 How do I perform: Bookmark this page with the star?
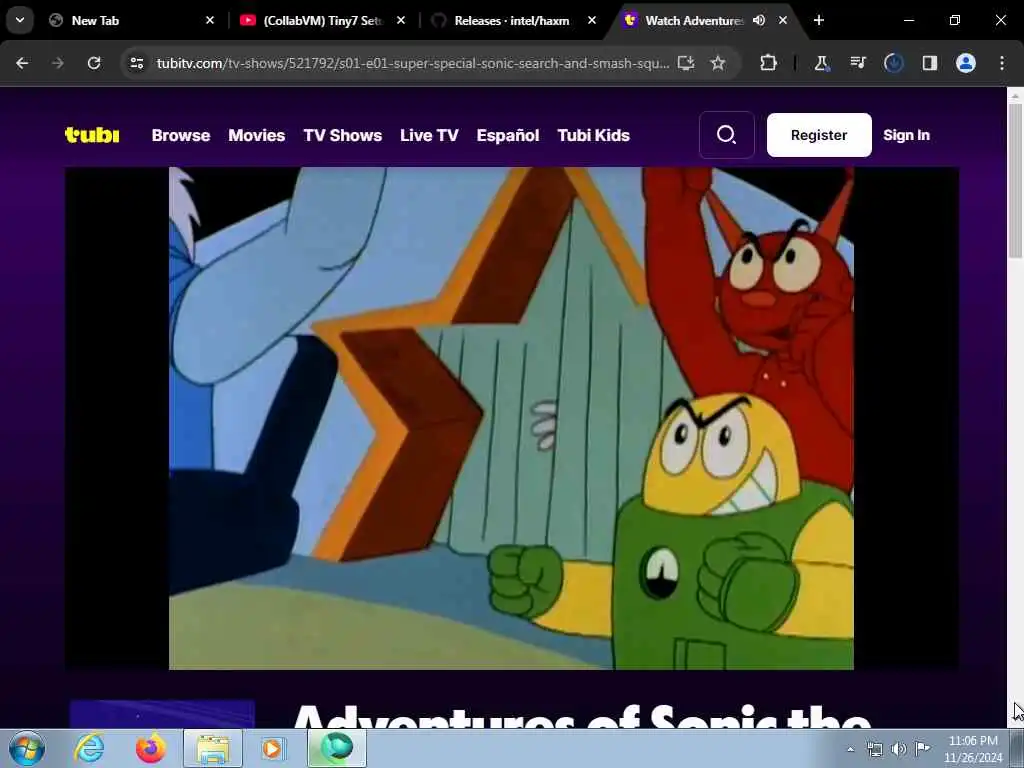pyautogui.click(x=718, y=63)
